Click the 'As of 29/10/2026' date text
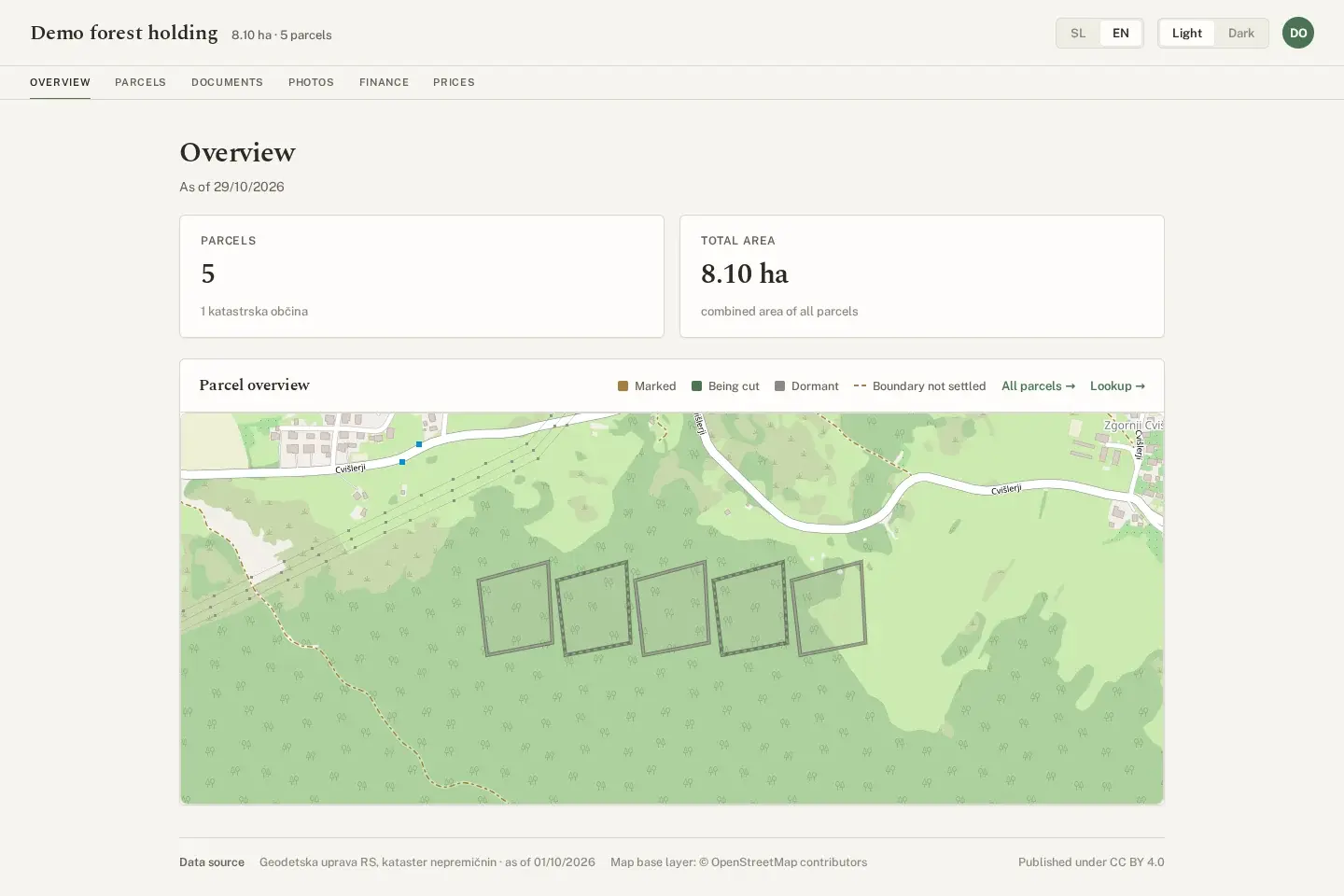 tap(231, 187)
